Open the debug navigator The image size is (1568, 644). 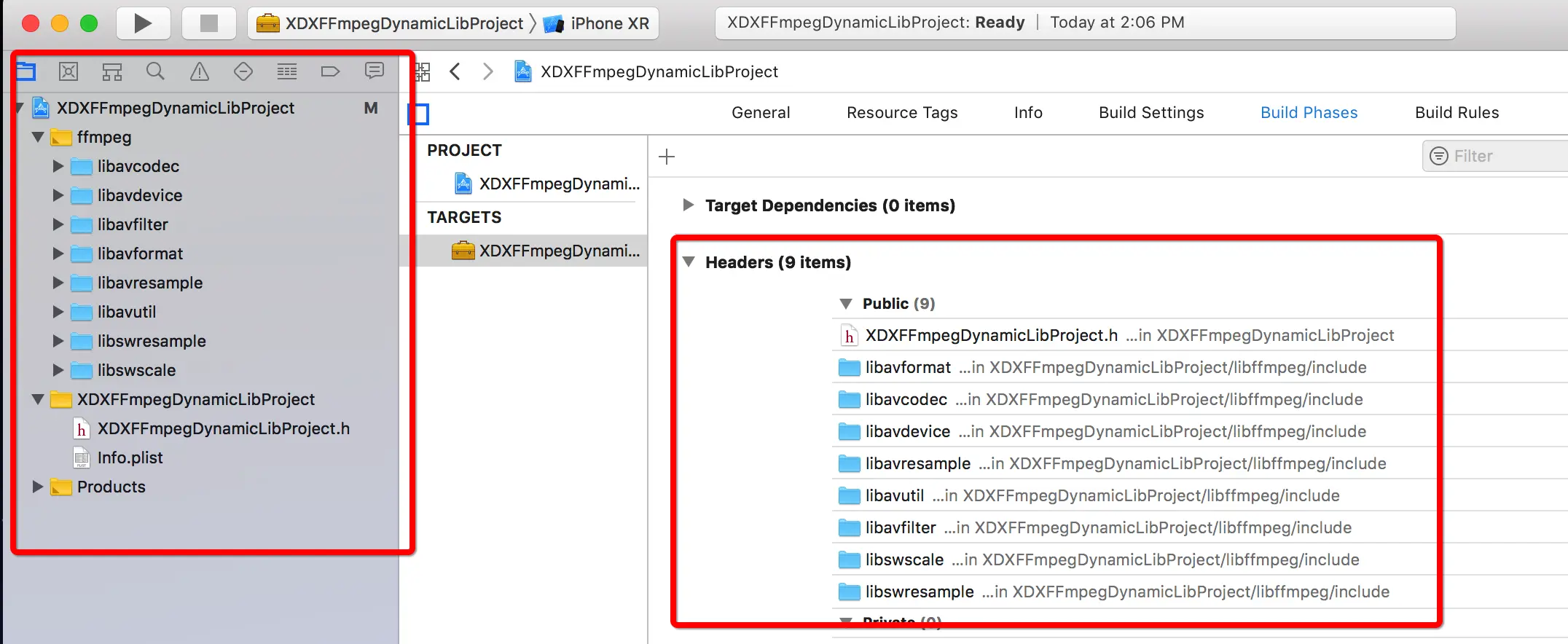pos(286,71)
